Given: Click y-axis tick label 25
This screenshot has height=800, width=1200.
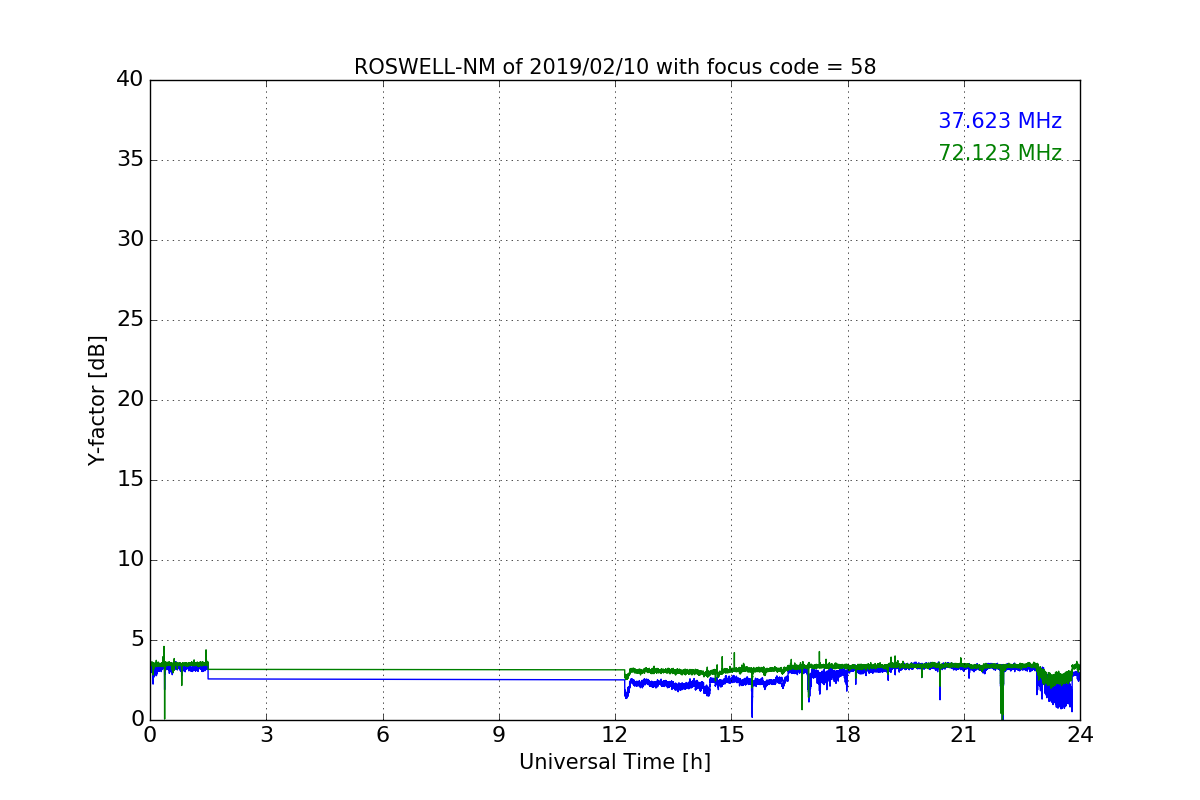Looking at the screenshot, I should (130, 320).
